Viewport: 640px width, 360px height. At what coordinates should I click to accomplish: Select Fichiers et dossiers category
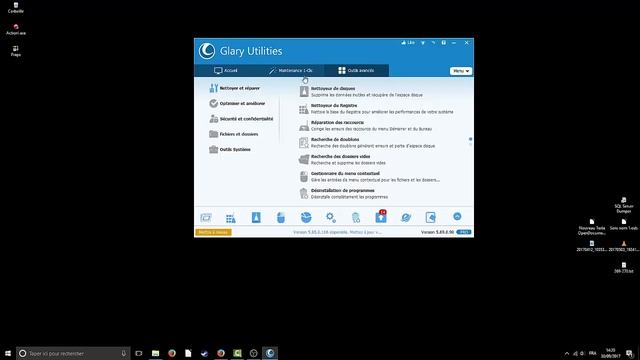[233, 134]
